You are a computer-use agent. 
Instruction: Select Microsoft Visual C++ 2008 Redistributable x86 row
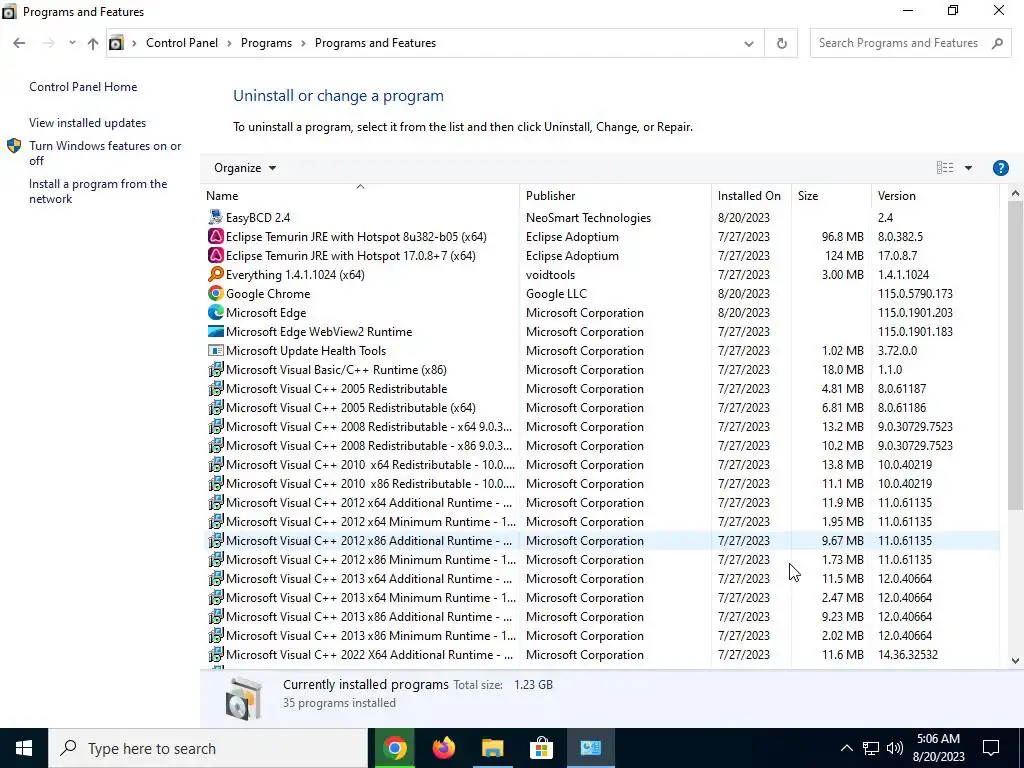click(601, 445)
